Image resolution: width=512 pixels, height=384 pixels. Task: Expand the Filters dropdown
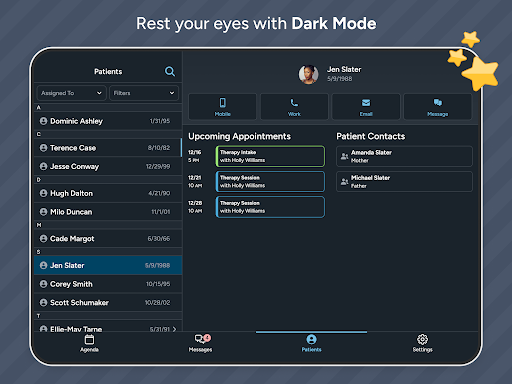144,93
